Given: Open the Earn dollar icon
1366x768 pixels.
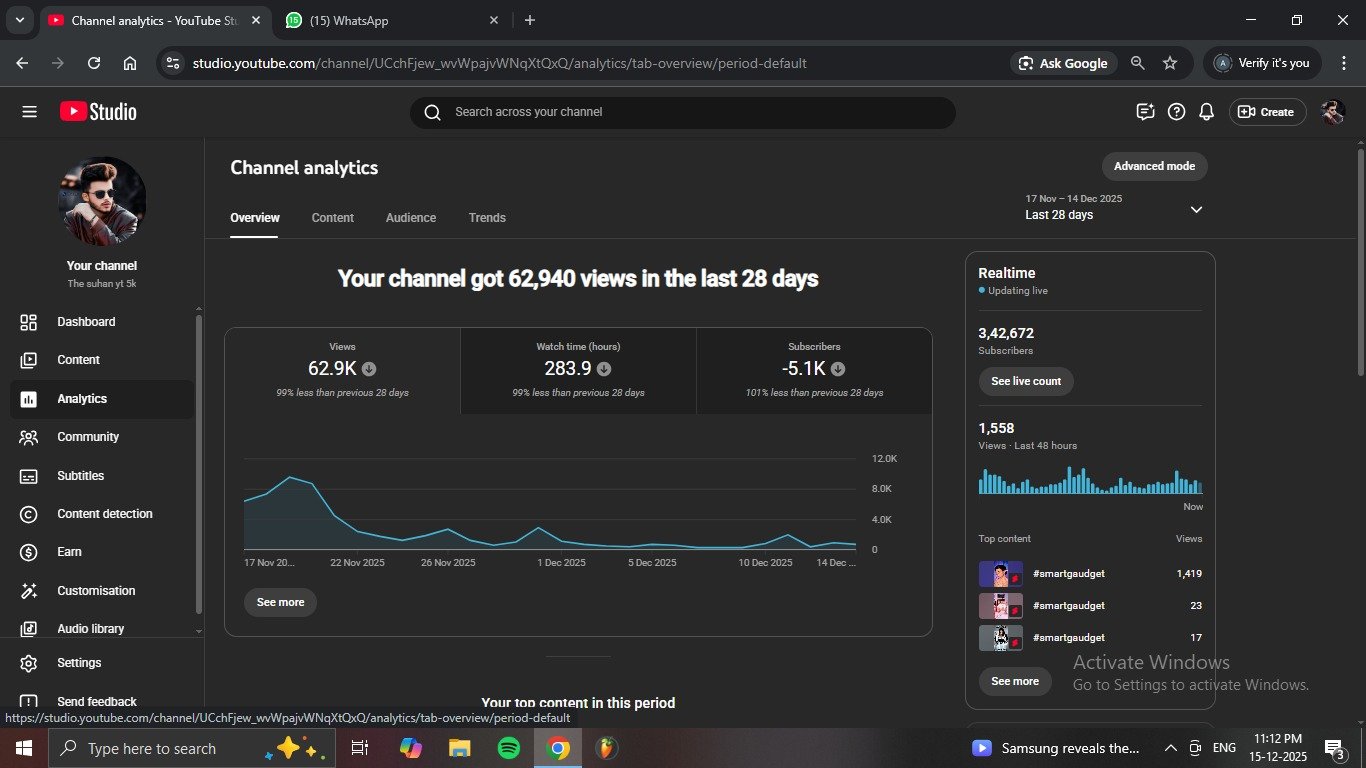Looking at the screenshot, I should pyautogui.click(x=29, y=552).
